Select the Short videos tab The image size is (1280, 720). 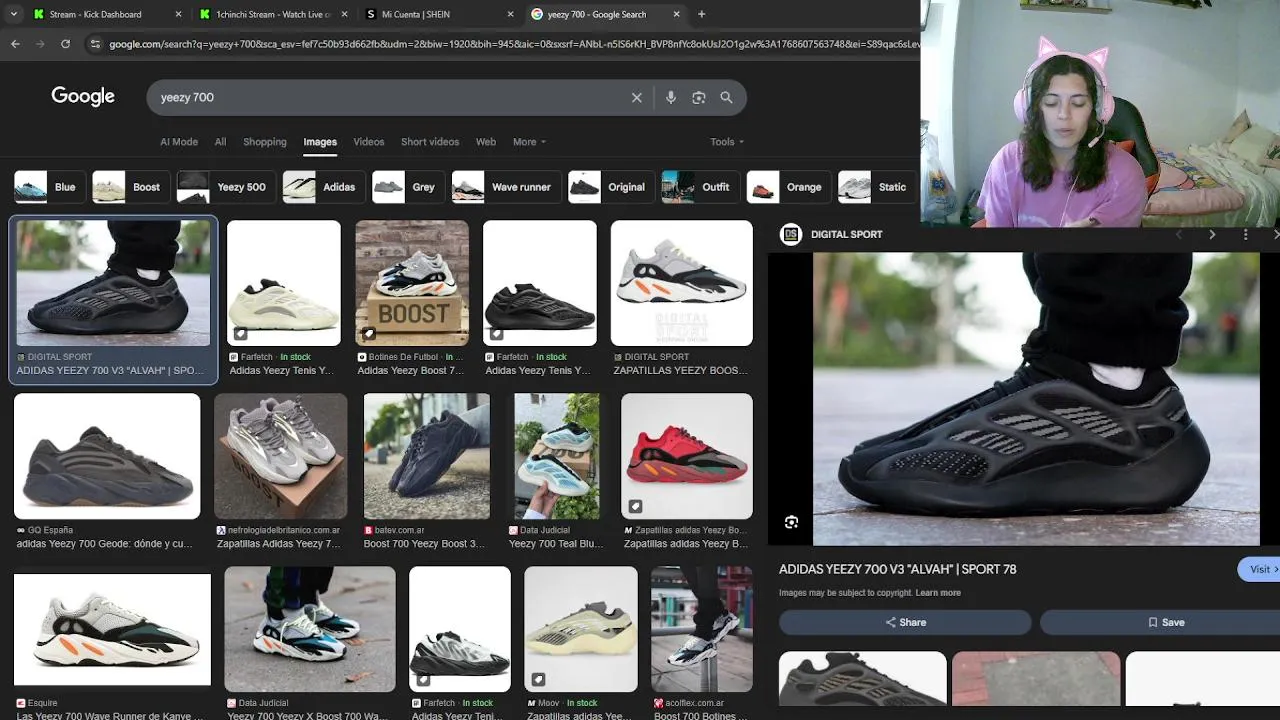click(430, 142)
